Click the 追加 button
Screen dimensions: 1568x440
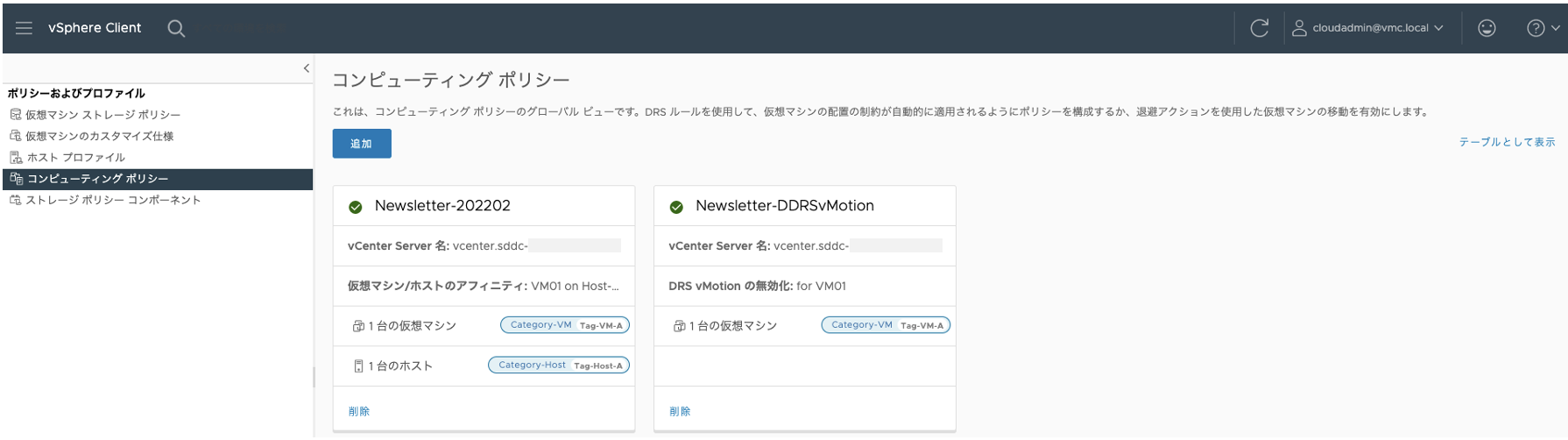coord(361,144)
